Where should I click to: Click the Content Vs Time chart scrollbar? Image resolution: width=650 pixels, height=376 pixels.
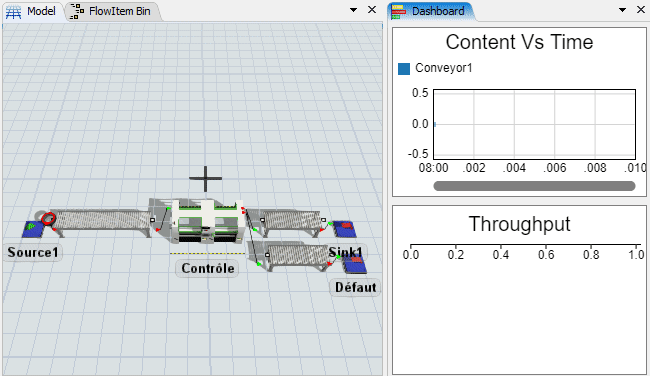click(534, 186)
